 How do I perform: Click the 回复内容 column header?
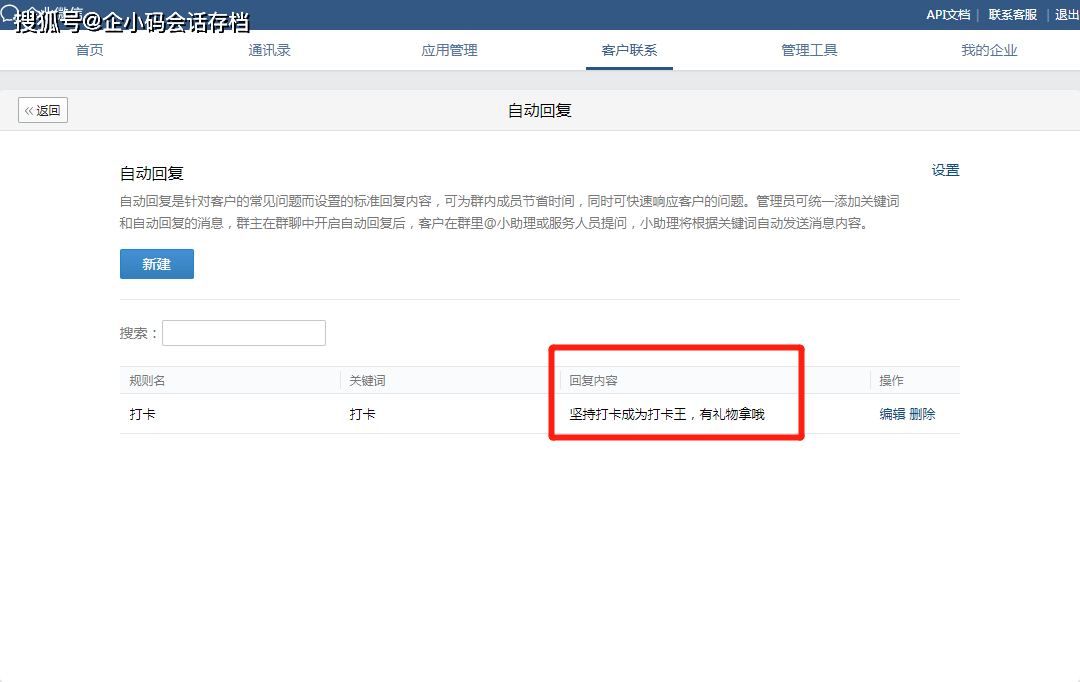coord(593,380)
